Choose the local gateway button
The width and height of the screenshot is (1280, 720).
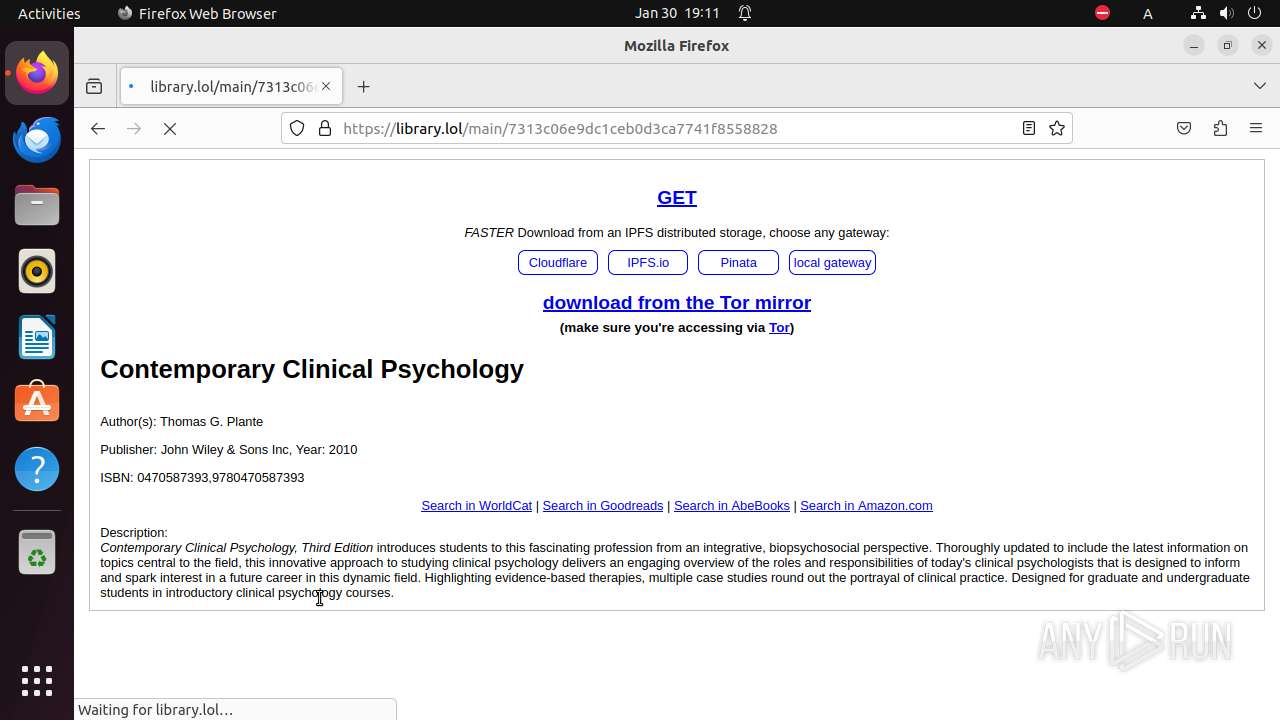[x=832, y=263]
